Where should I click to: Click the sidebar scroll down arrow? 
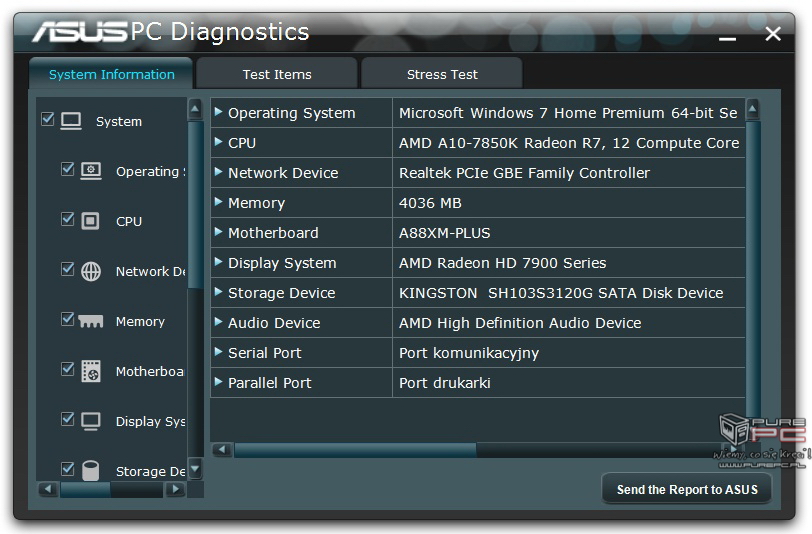pyautogui.click(x=195, y=469)
